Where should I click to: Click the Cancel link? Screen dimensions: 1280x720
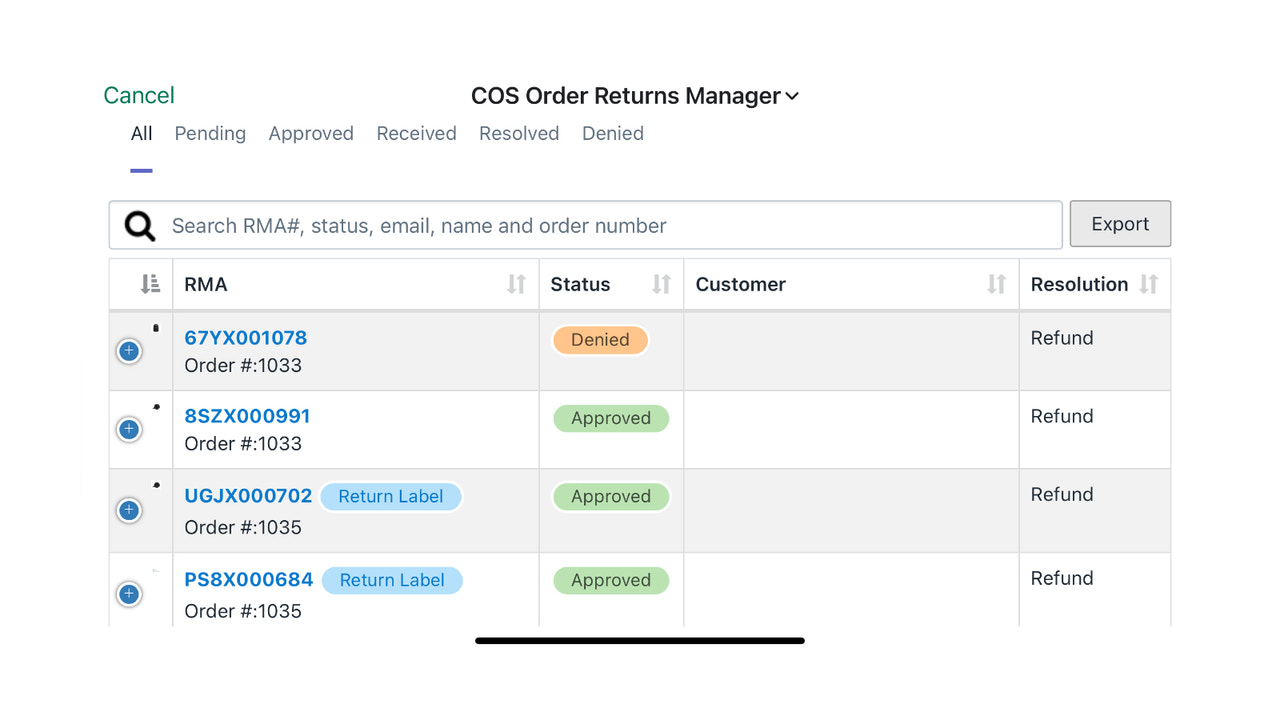click(x=139, y=95)
